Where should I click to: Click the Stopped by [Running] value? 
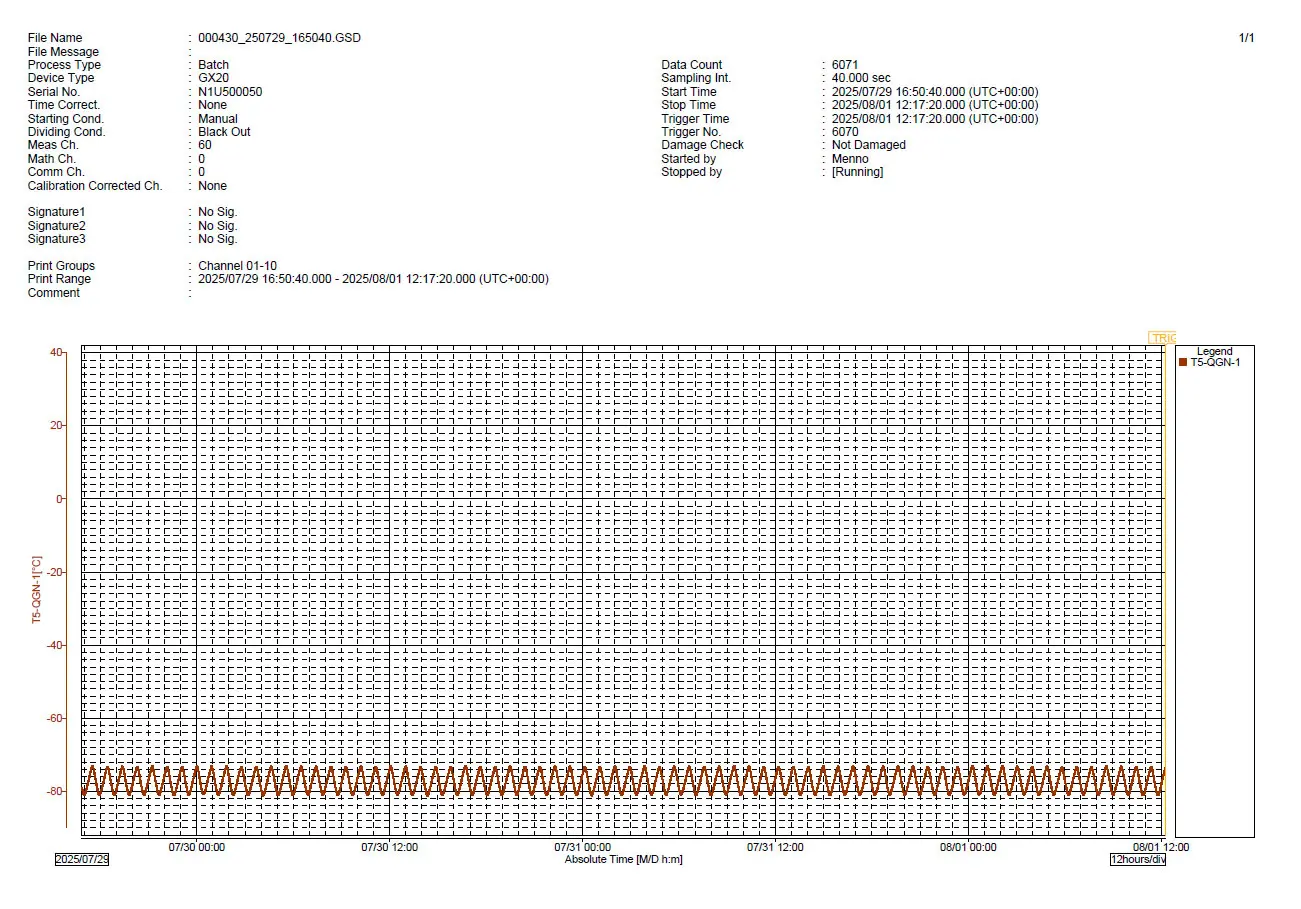pyautogui.click(x=857, y=172)
